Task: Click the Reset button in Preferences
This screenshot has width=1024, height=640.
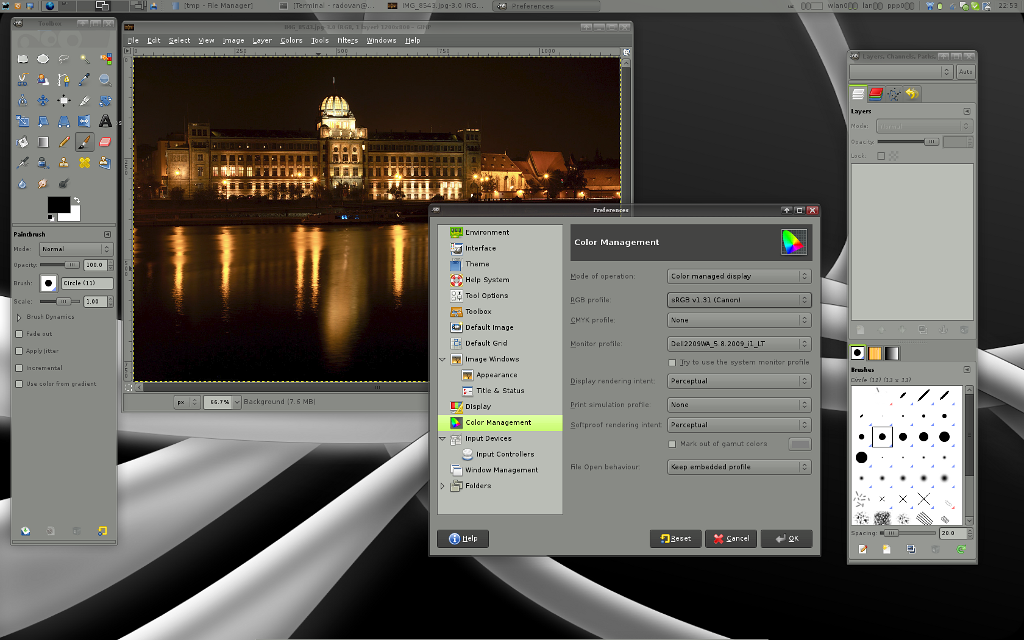Action: [675, 538]
